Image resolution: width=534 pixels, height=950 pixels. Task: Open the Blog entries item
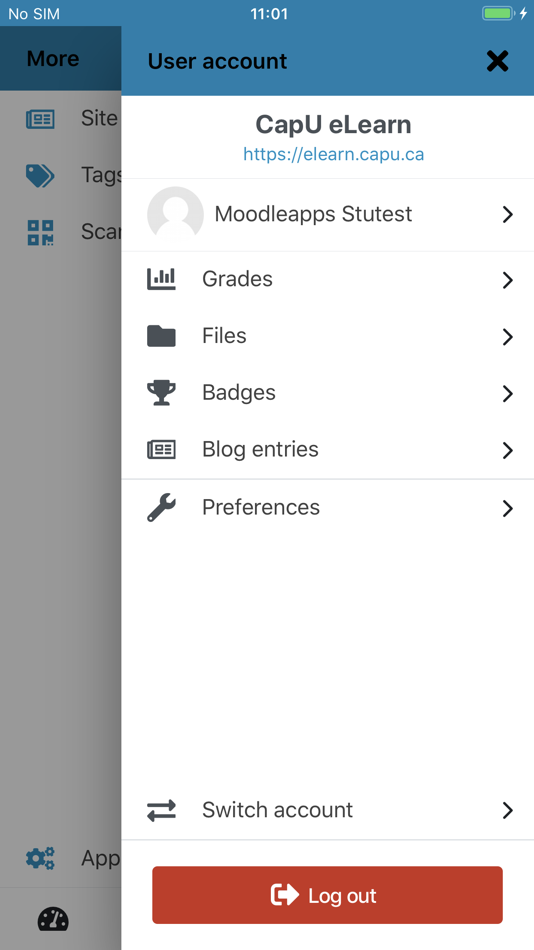(x=327, y=450)
